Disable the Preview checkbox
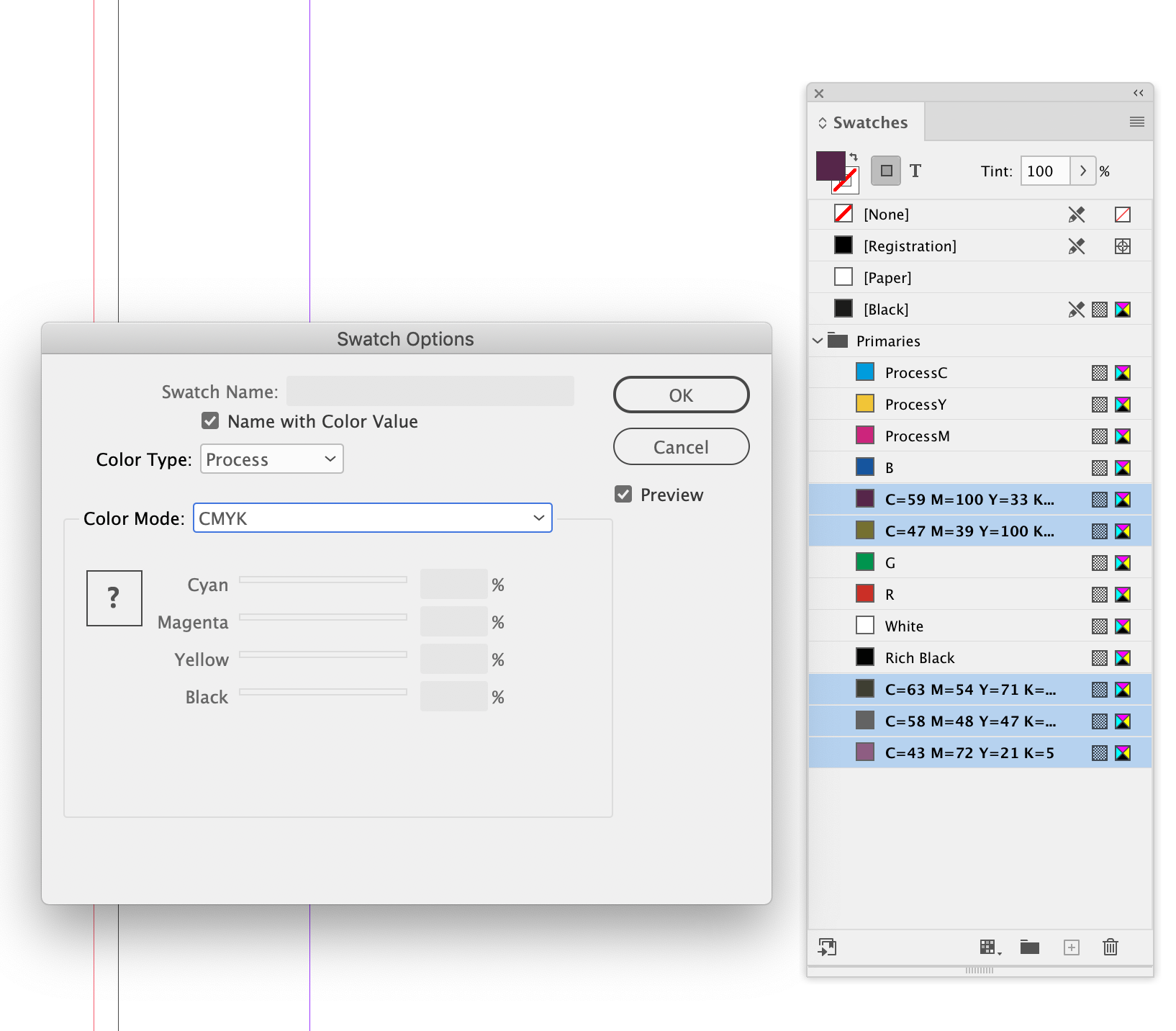This screenshot has width=1176, height=1031. [x=623, y=495]
